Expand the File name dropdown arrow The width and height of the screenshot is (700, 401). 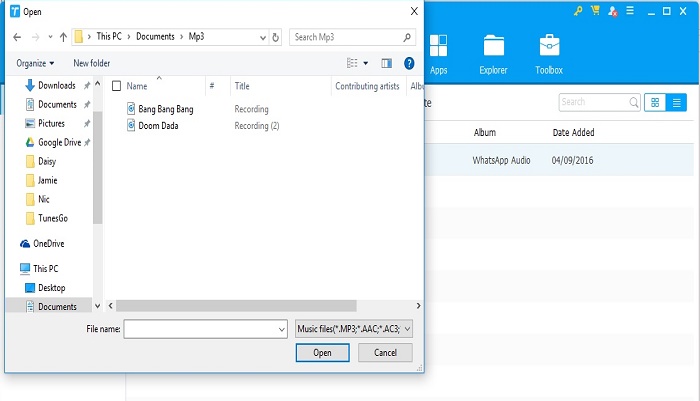click(x=282, y=328)
